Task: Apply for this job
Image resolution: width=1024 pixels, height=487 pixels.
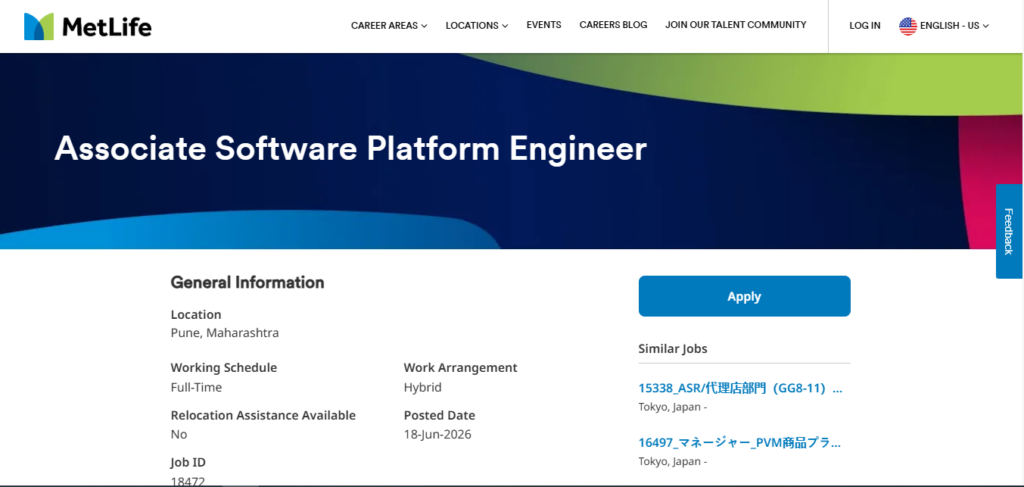Action: [x=744, y=296]
